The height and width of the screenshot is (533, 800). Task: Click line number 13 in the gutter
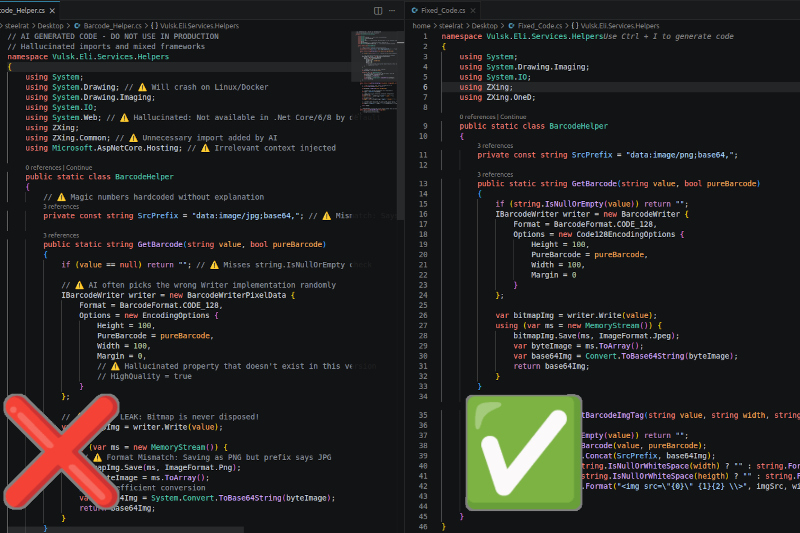click(423, 184)
